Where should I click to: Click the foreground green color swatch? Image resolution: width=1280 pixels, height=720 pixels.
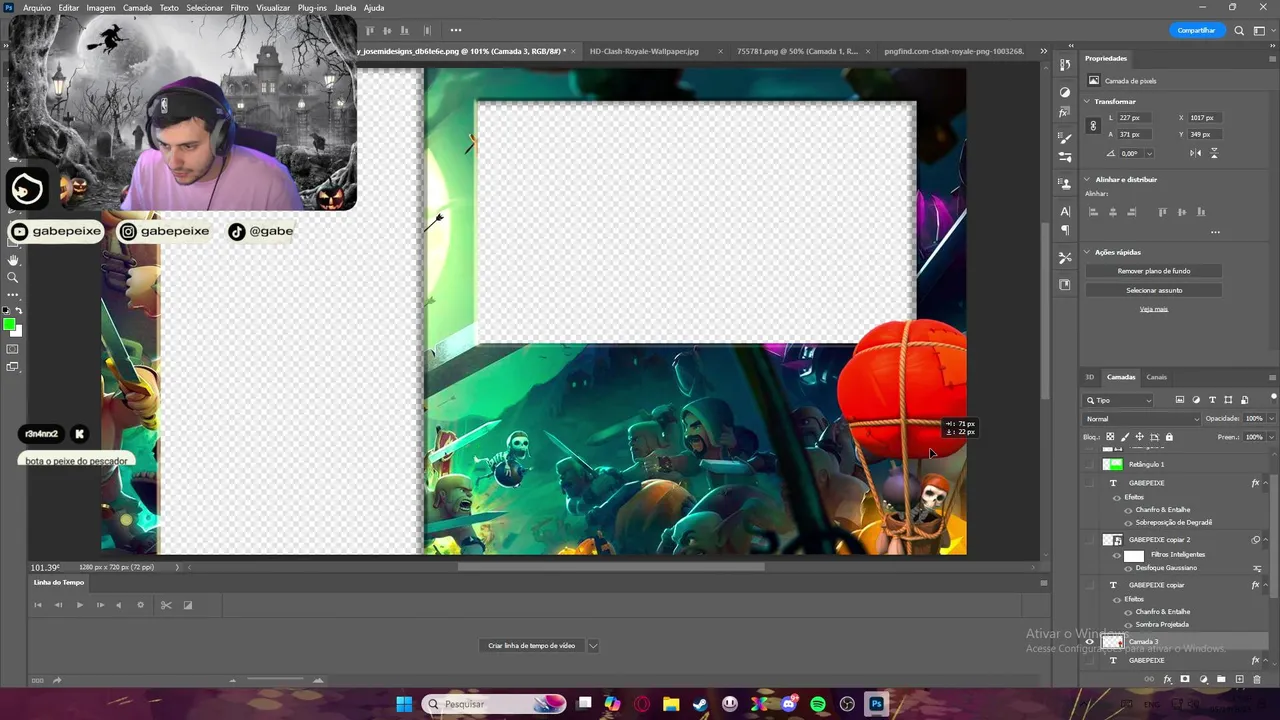click(x=9, y=324)
